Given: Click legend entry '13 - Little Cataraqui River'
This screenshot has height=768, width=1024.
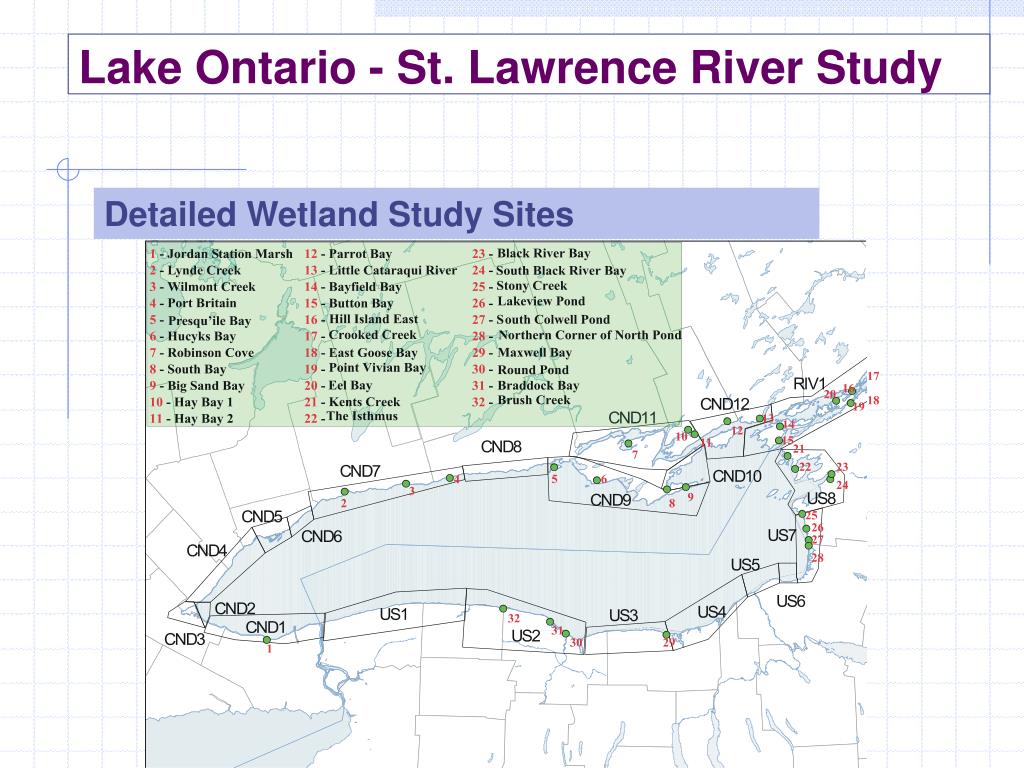Looking at the screenshot, I should 381,270.
